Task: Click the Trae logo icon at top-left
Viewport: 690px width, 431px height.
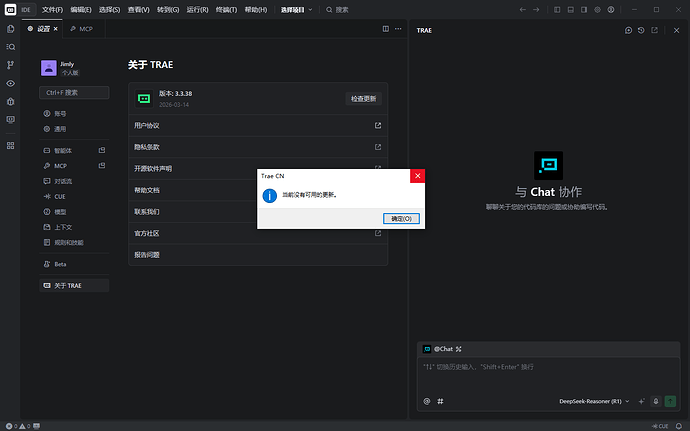Action: click(10, 10)
